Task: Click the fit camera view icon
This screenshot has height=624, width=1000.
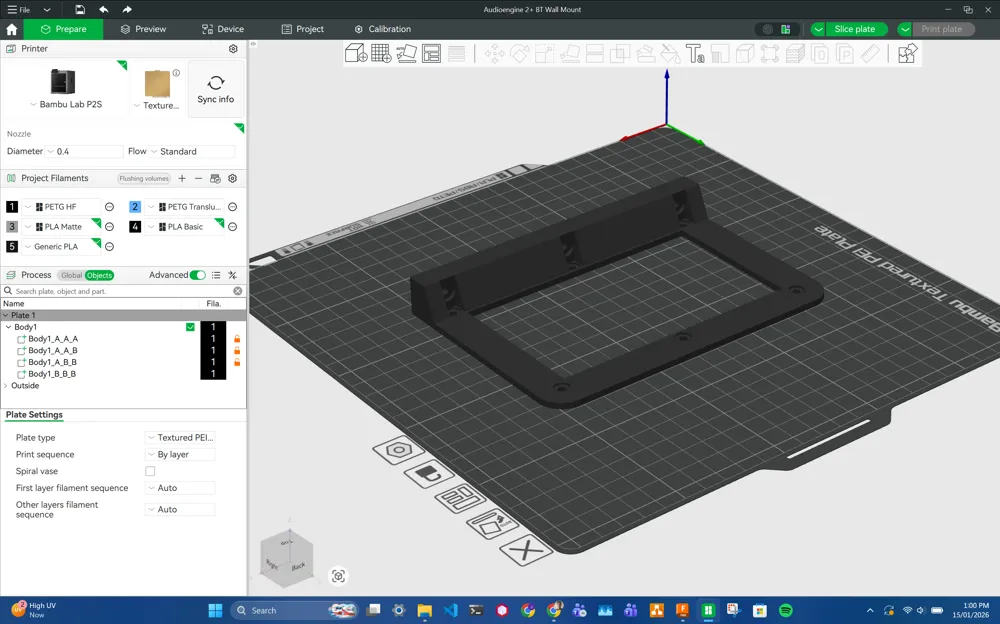Action: [338, 576]
